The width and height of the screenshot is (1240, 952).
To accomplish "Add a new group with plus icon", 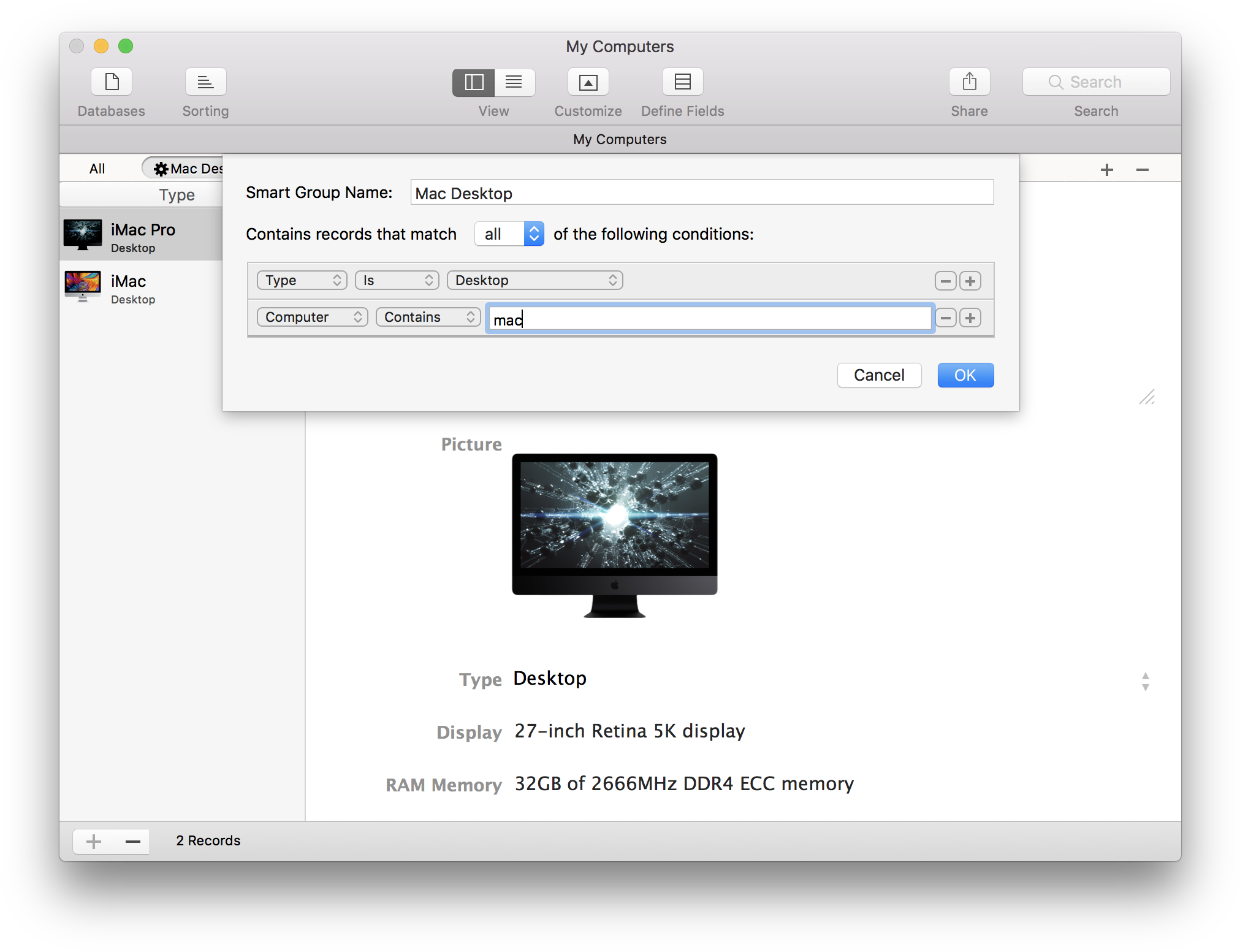I will coord(1106,170).
